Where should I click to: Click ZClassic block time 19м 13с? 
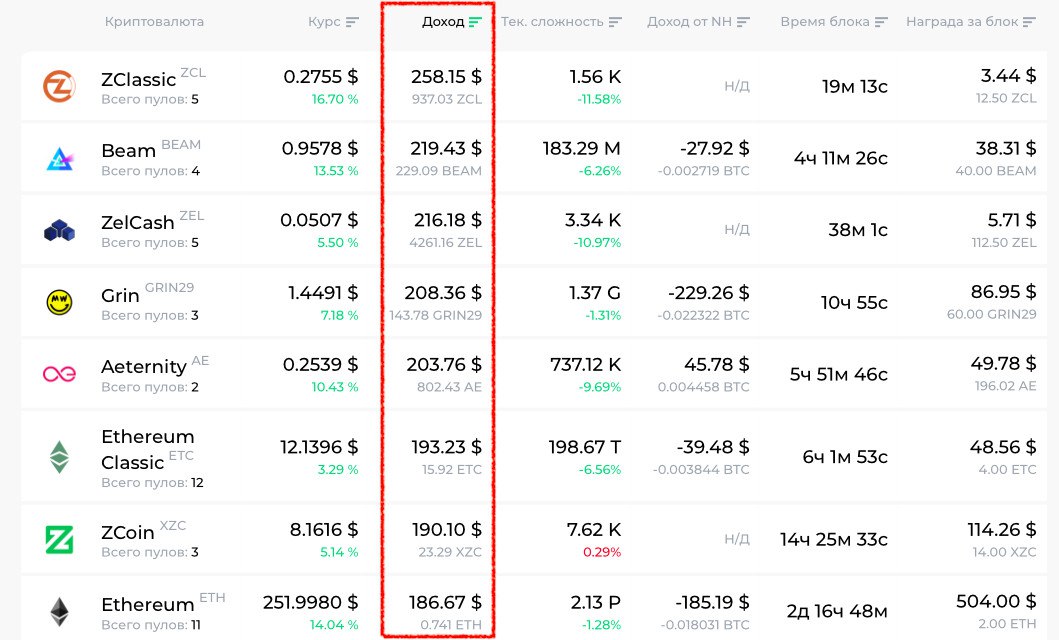tap(854, 86)
